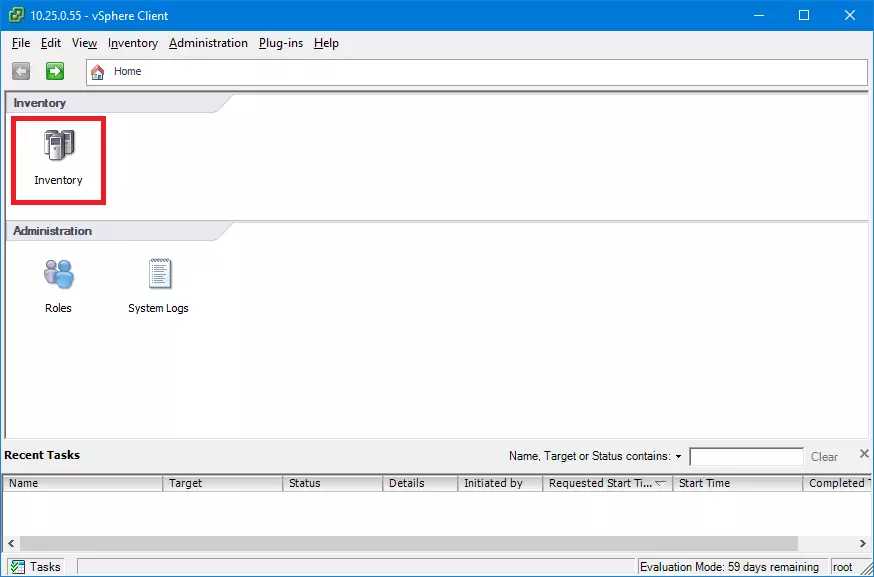The height and width of the screenshot is (577, 874).
Task: Sort tasks by the Start Time column header
Action: [737, 483]
